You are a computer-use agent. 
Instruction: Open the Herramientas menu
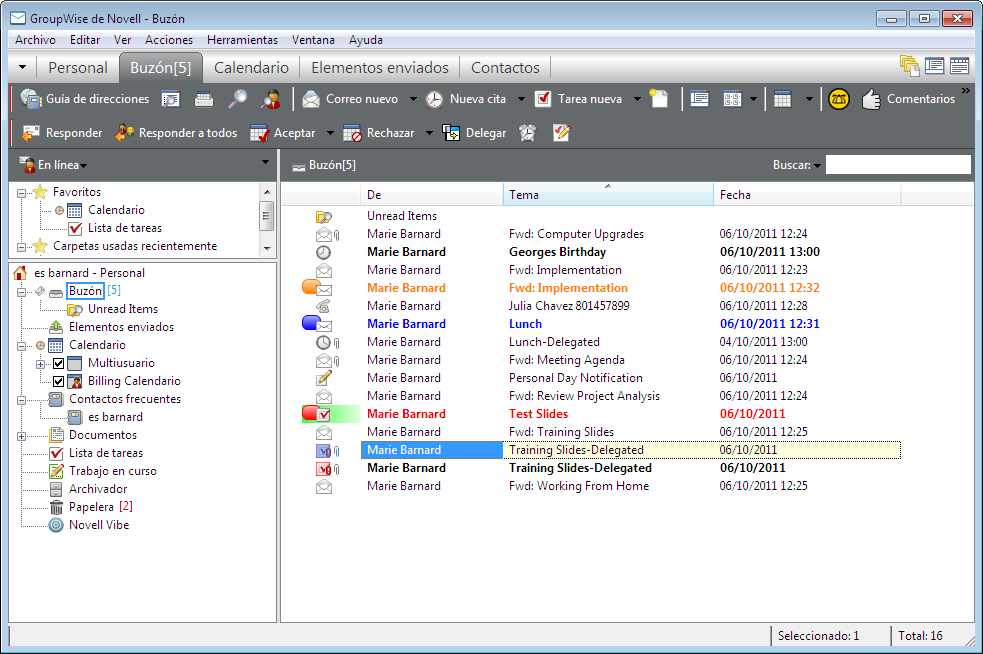242,40
